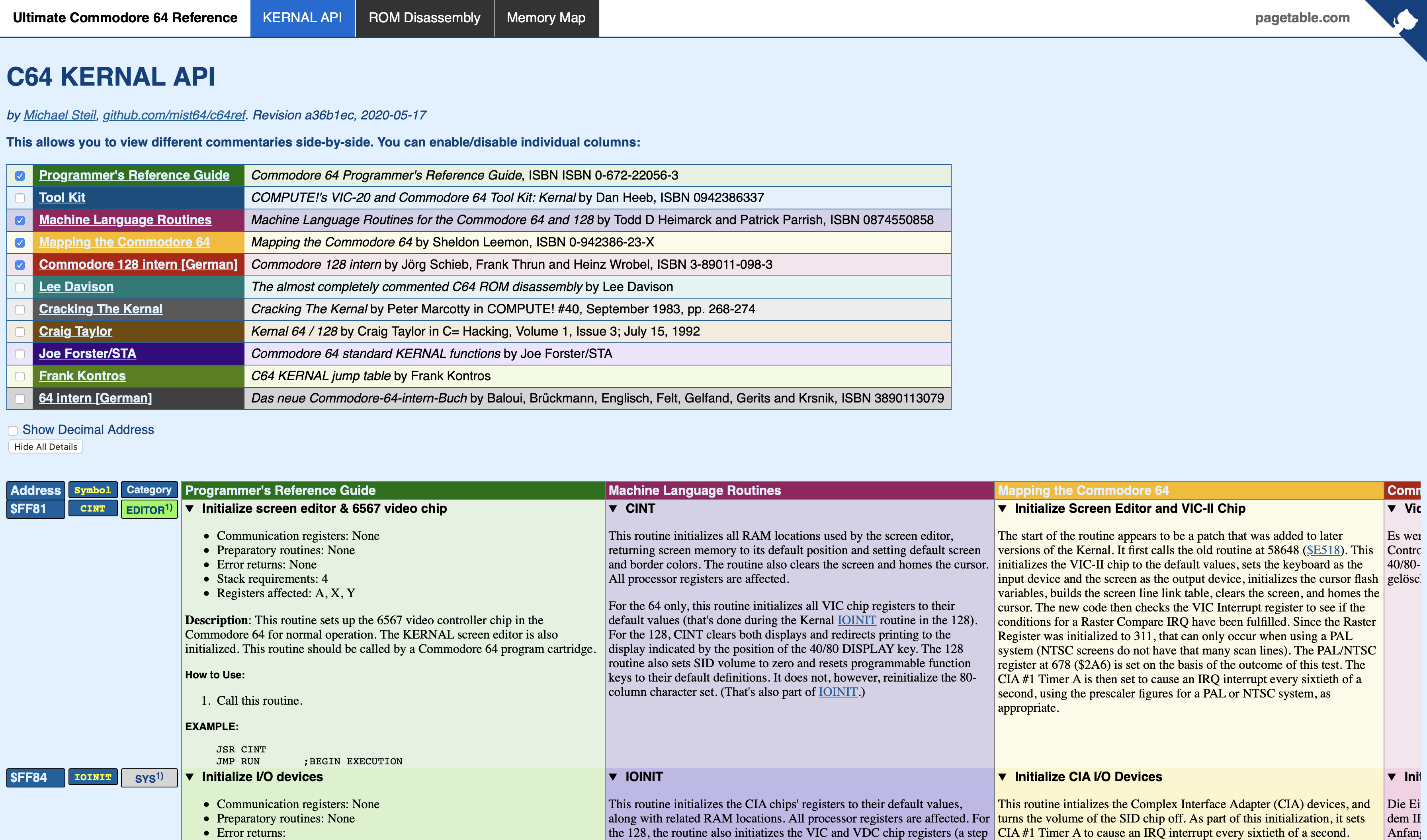
Task: Collapse the CINT details triangle in Machine Language Routines
Action: (x=613, y=509)
